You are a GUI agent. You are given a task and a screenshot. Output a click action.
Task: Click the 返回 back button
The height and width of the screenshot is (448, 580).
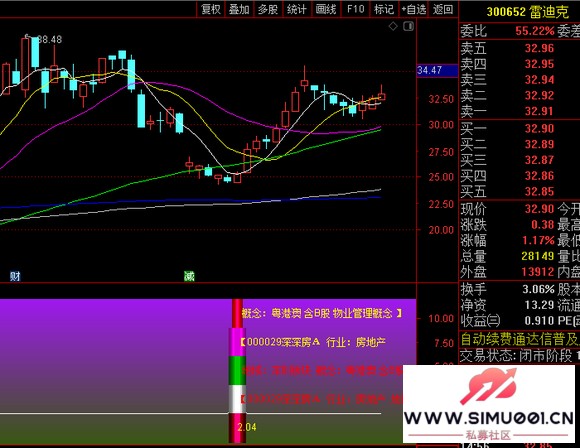coord(443,9)
